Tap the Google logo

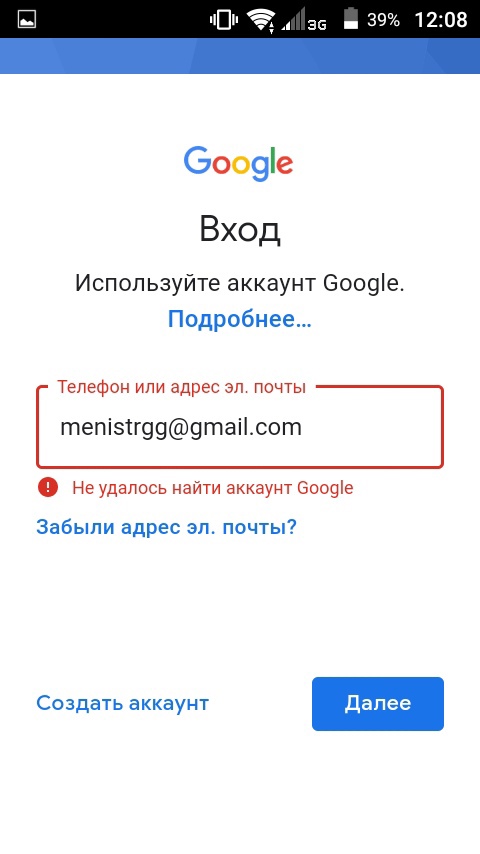[x=239, y=163]
